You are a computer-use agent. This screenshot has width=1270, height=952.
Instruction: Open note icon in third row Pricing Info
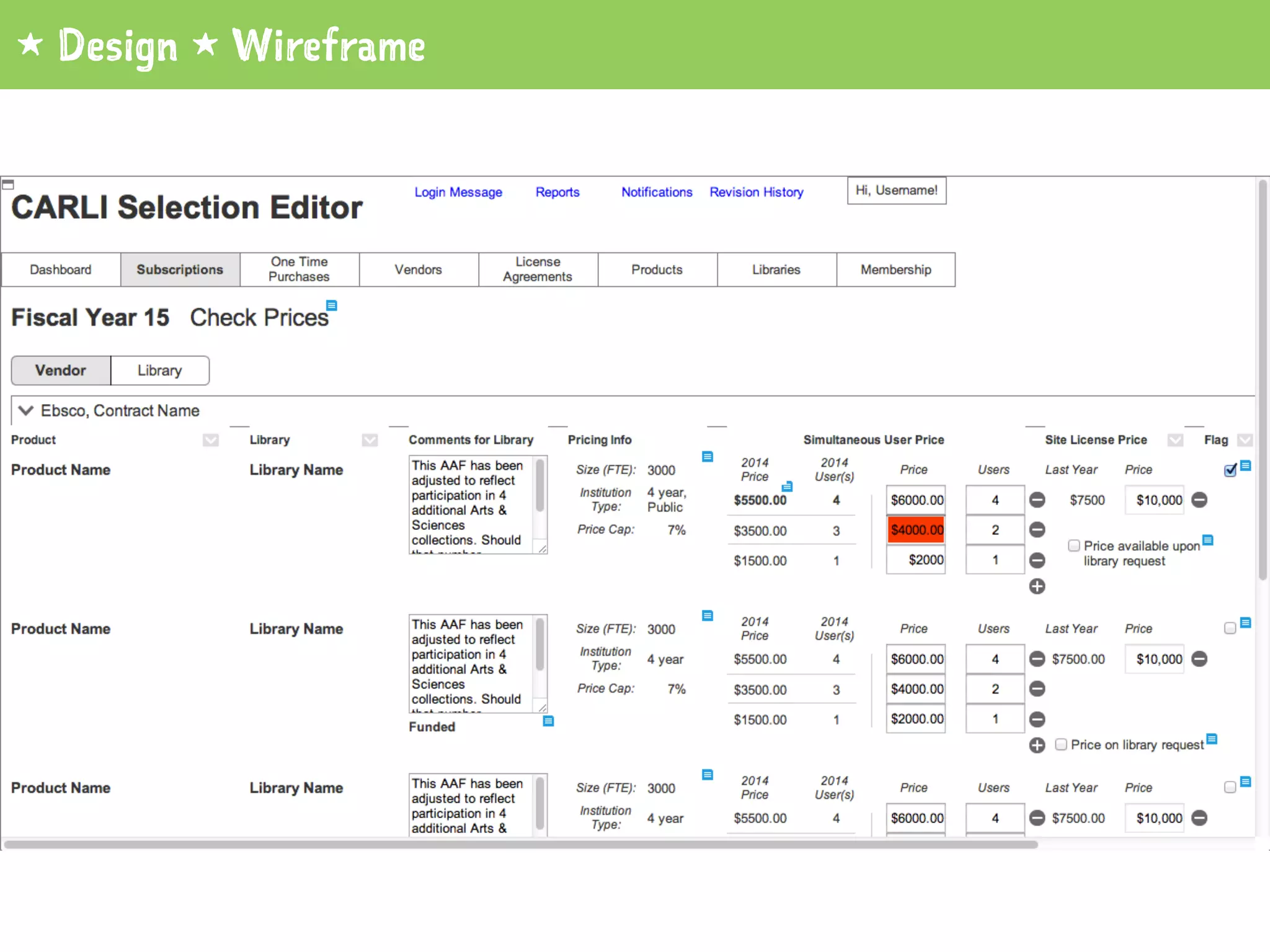point(707,775)
